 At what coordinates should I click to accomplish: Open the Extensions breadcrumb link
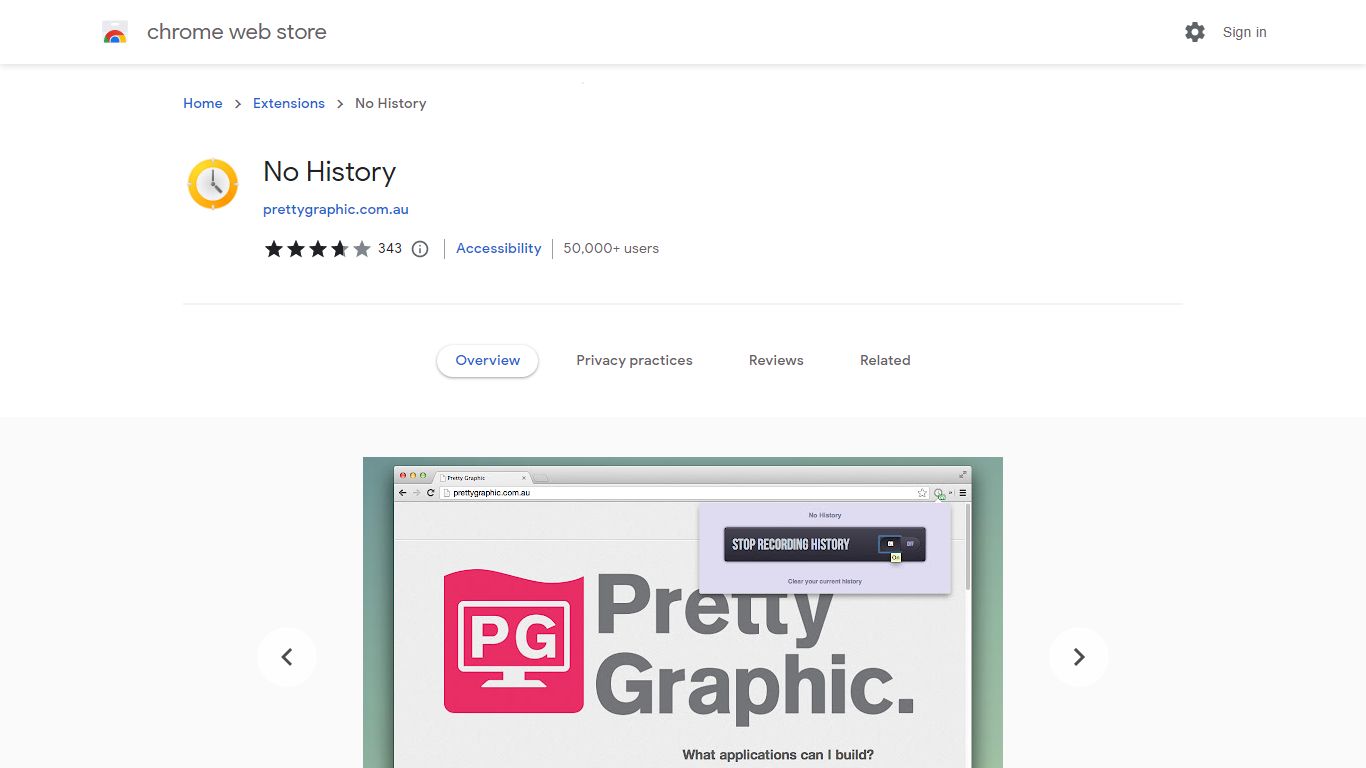289,103
